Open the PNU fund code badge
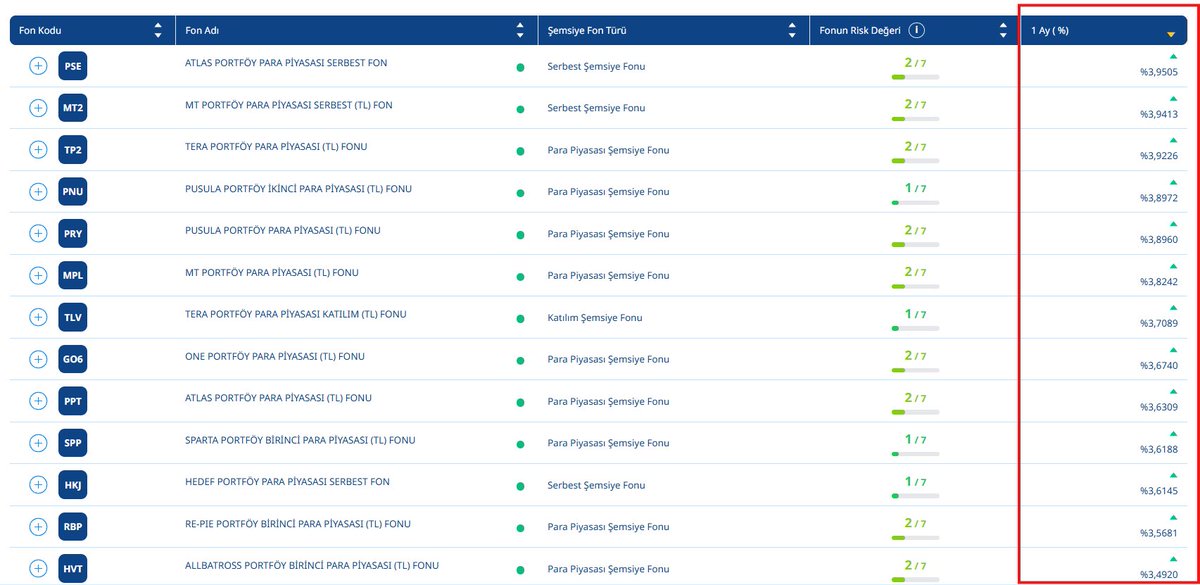Screen dimensions: 1200x585 [73, 192]
